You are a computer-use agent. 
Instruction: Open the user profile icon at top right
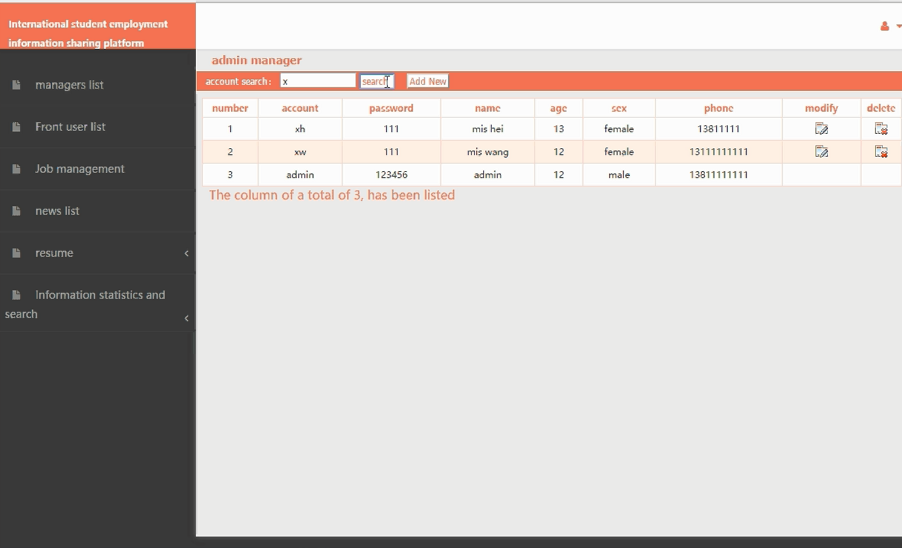[x=885, y=26]
